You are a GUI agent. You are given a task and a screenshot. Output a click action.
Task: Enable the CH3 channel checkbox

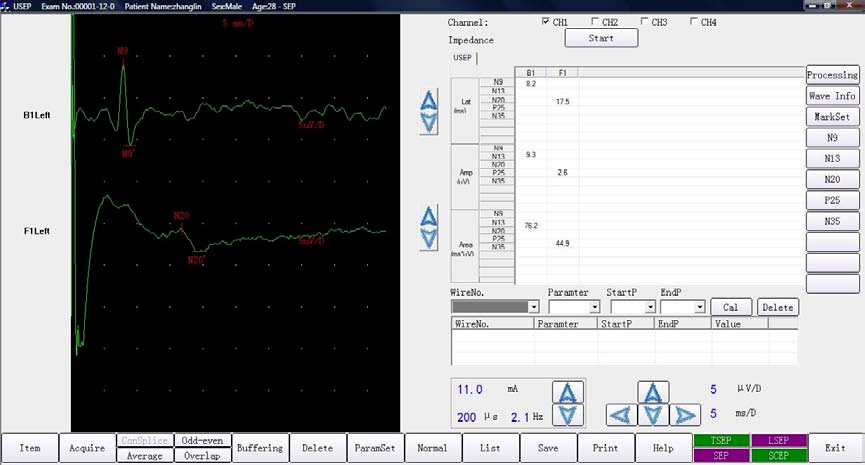644,22
